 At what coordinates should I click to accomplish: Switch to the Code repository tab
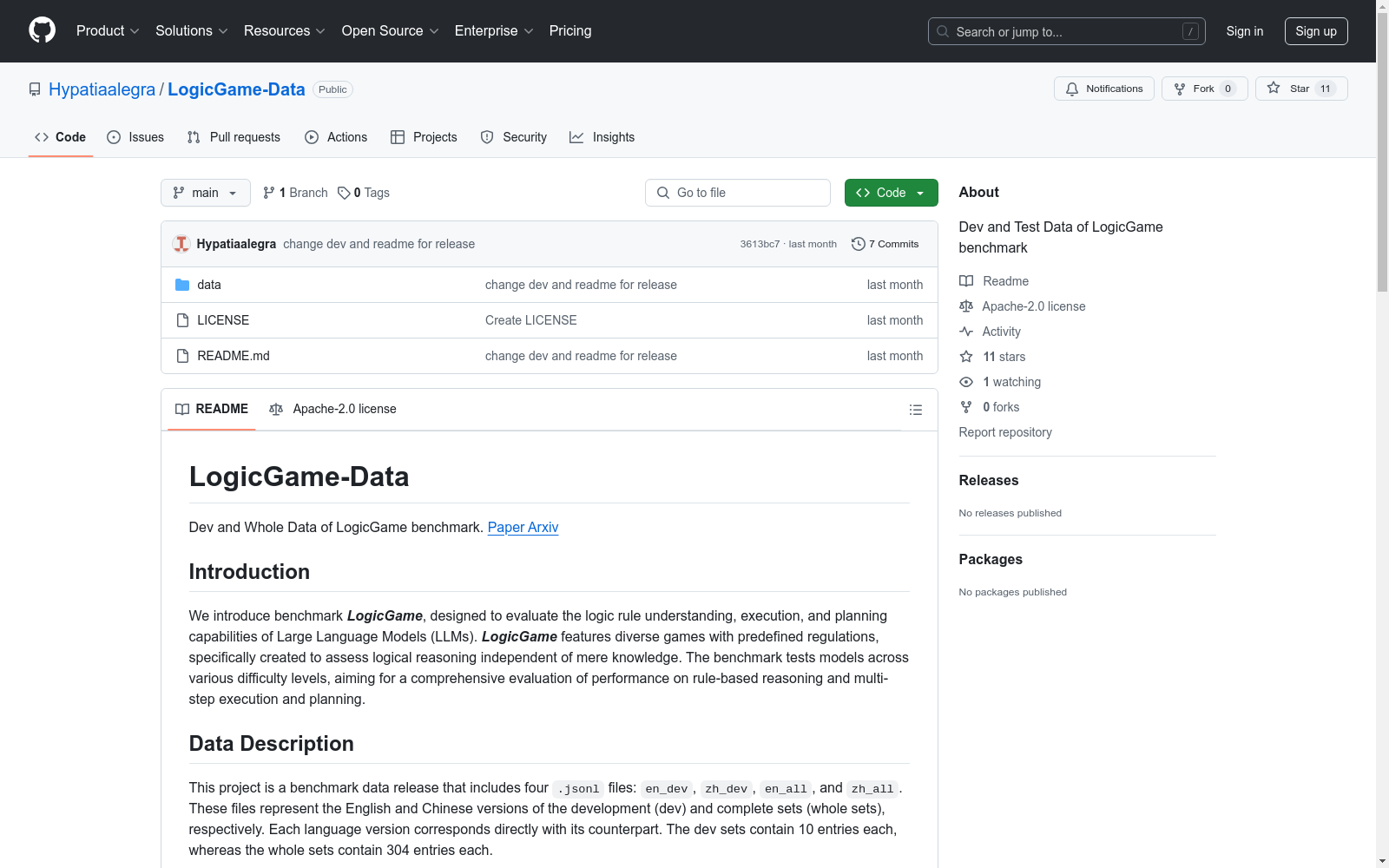click(x=61, y=137)
